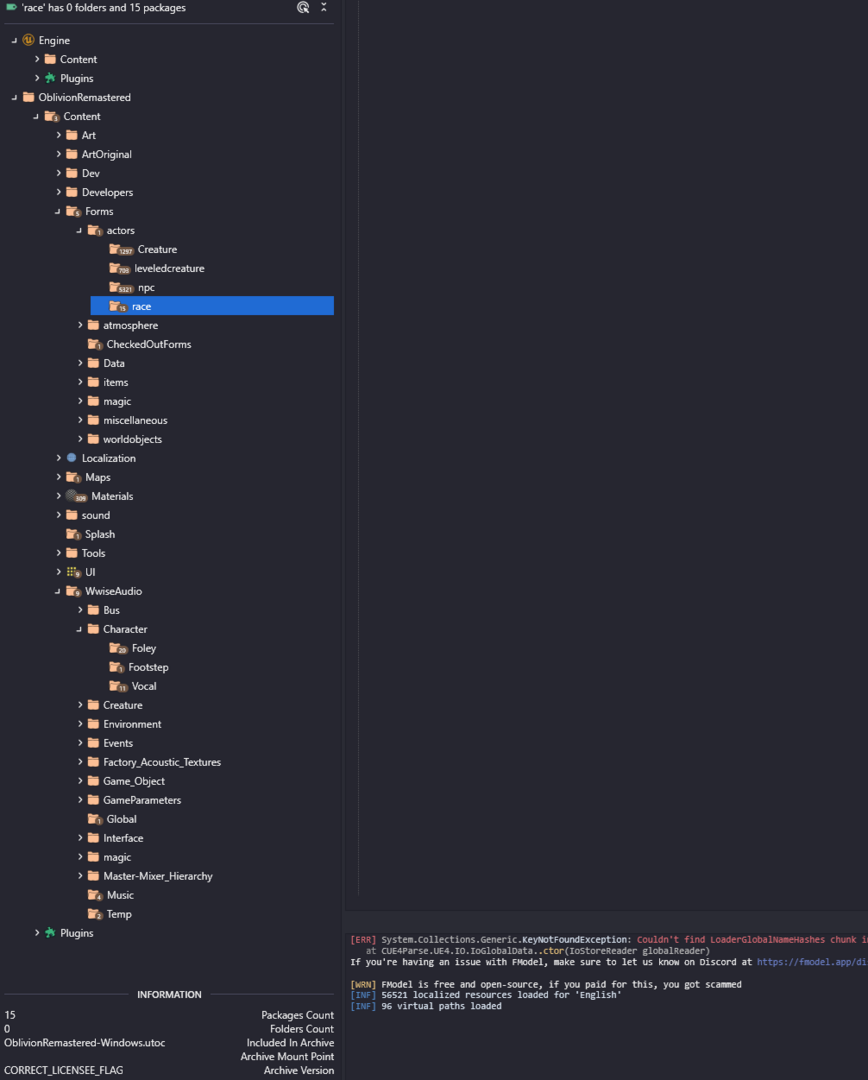Click the Foley folder icon

pos(118,648)
